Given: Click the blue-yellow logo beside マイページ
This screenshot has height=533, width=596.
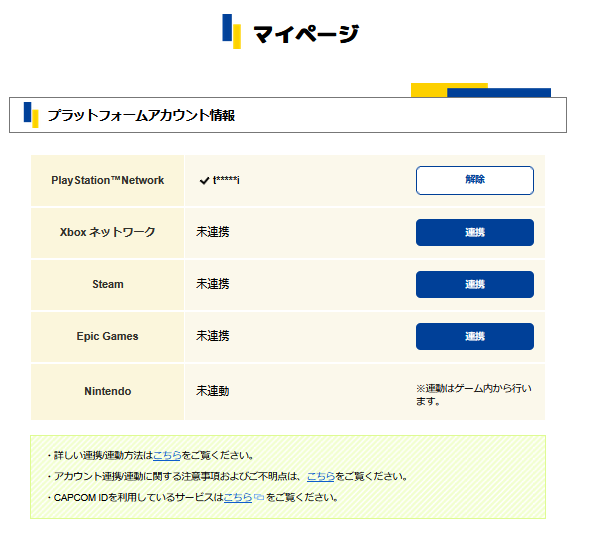Looking at the screenshot, I should click(231, 32).
